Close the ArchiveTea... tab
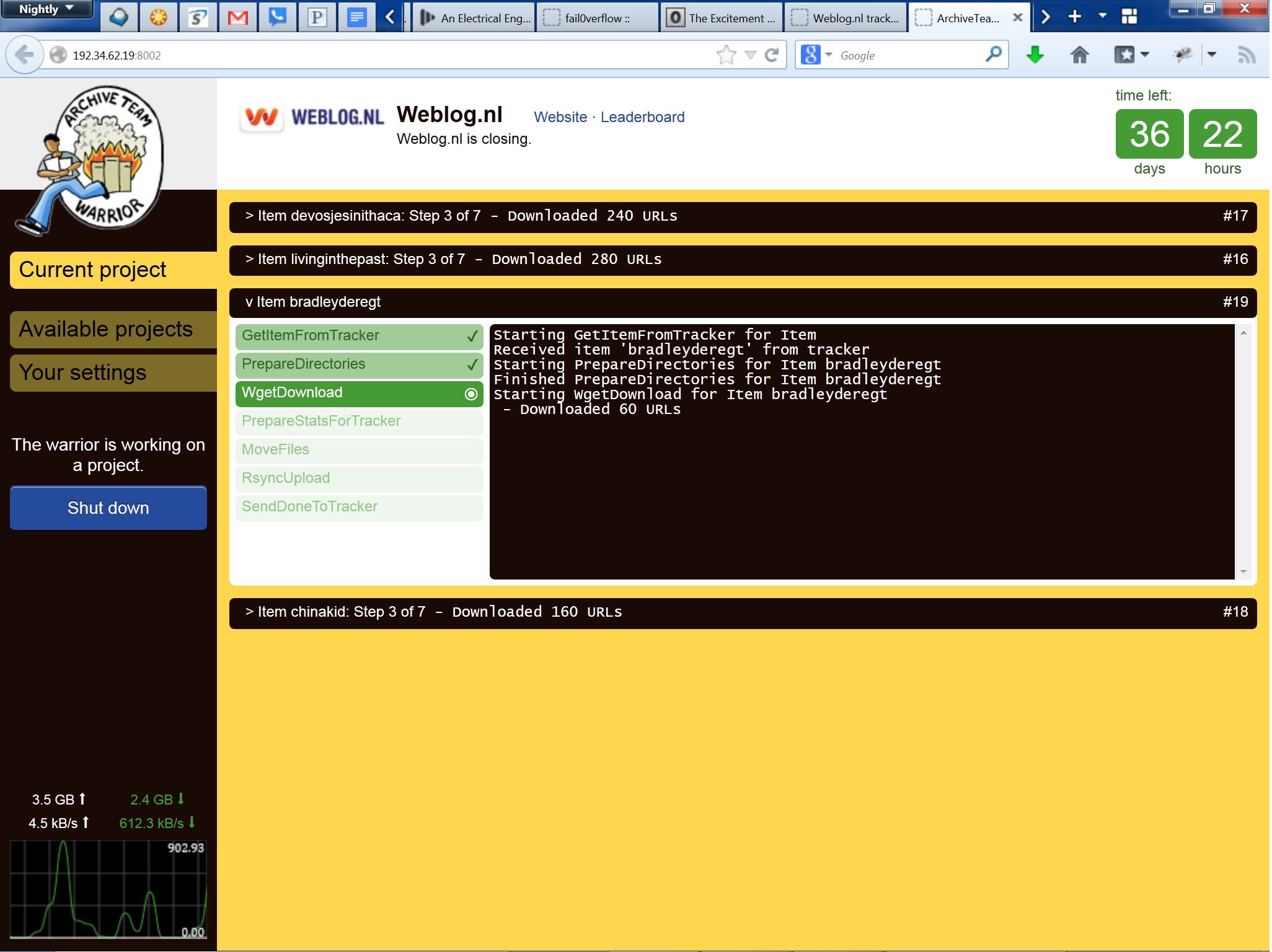1272x952 pixels. 1017,18
